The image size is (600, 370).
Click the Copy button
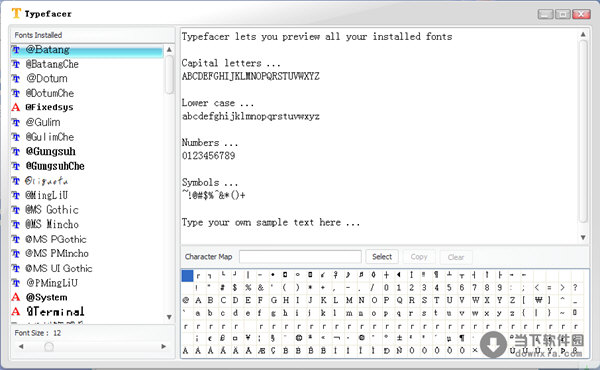point(419,257)
